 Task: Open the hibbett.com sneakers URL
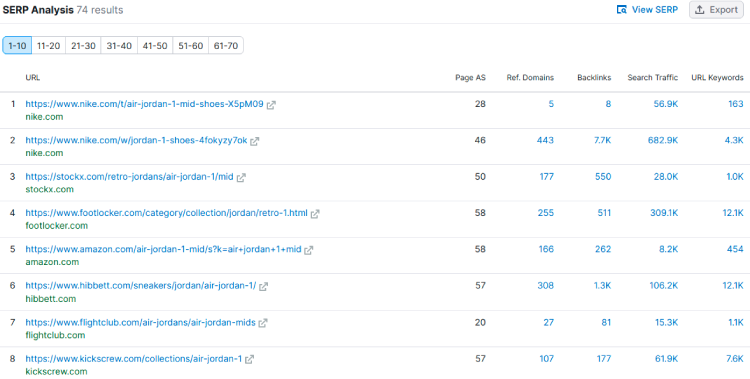click(141, 286)
